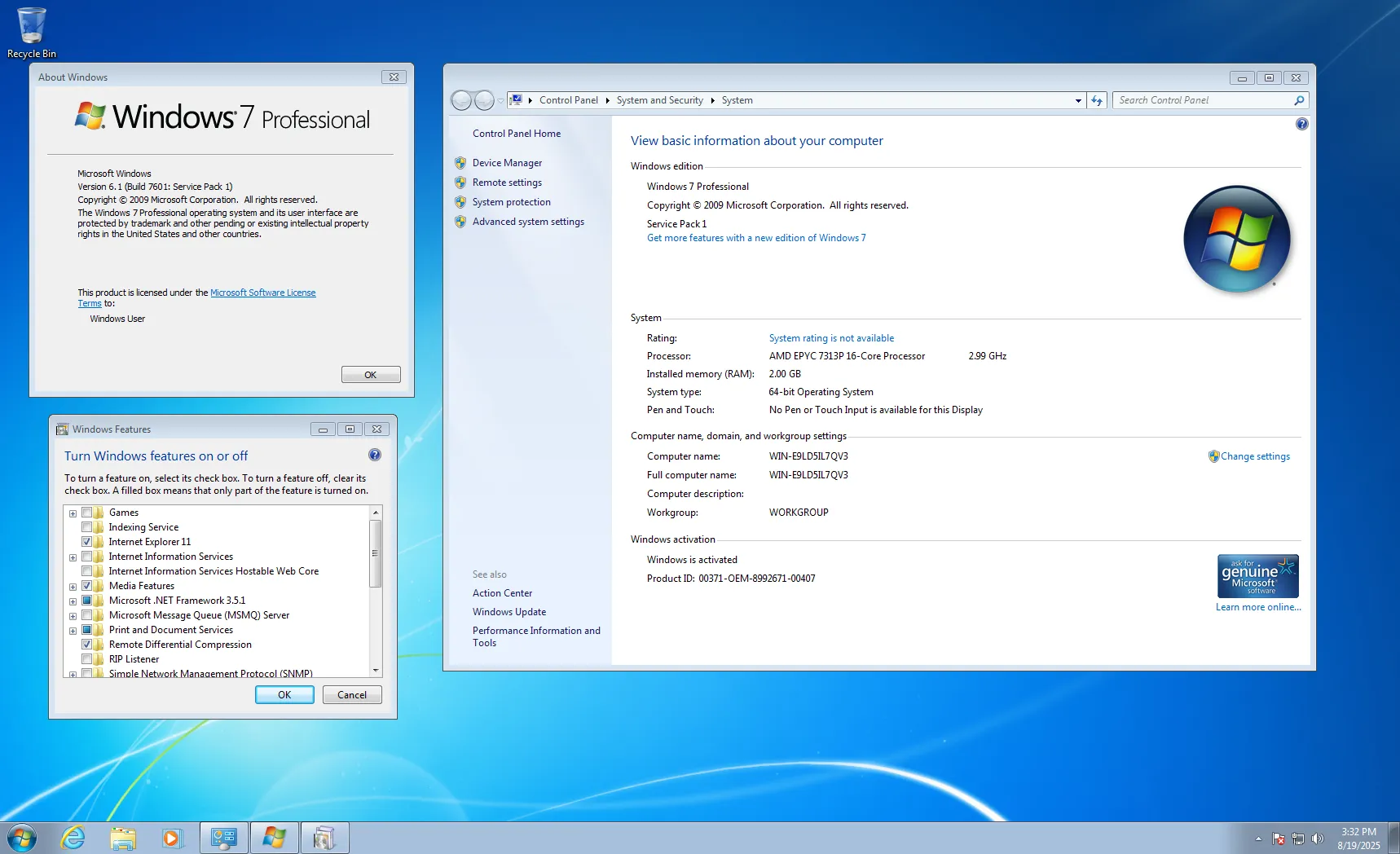Click Get more features with new edition link
Viewport: 1400px width, 854px height.
[x=756, y=238]
